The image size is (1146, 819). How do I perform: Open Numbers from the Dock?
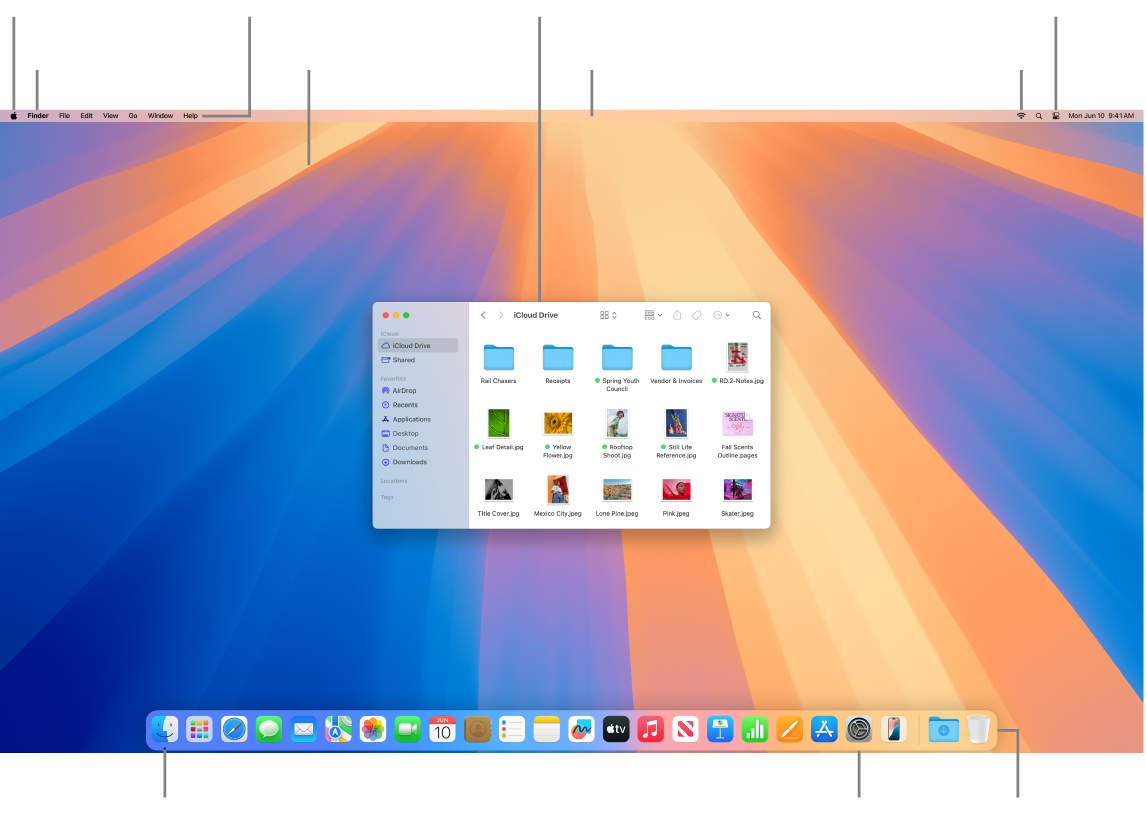click(755, 729)
